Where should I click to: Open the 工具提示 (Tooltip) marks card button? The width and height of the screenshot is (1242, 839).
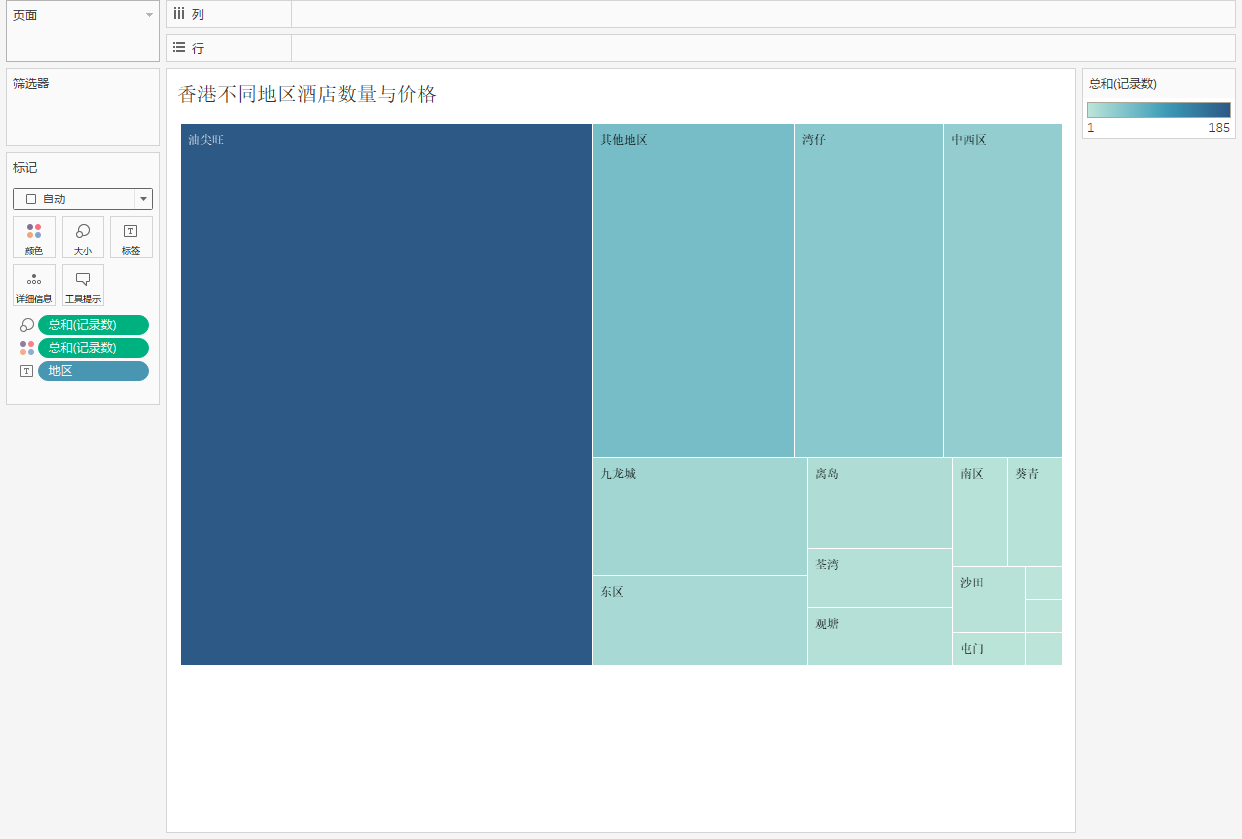click(x=83, y=285)
